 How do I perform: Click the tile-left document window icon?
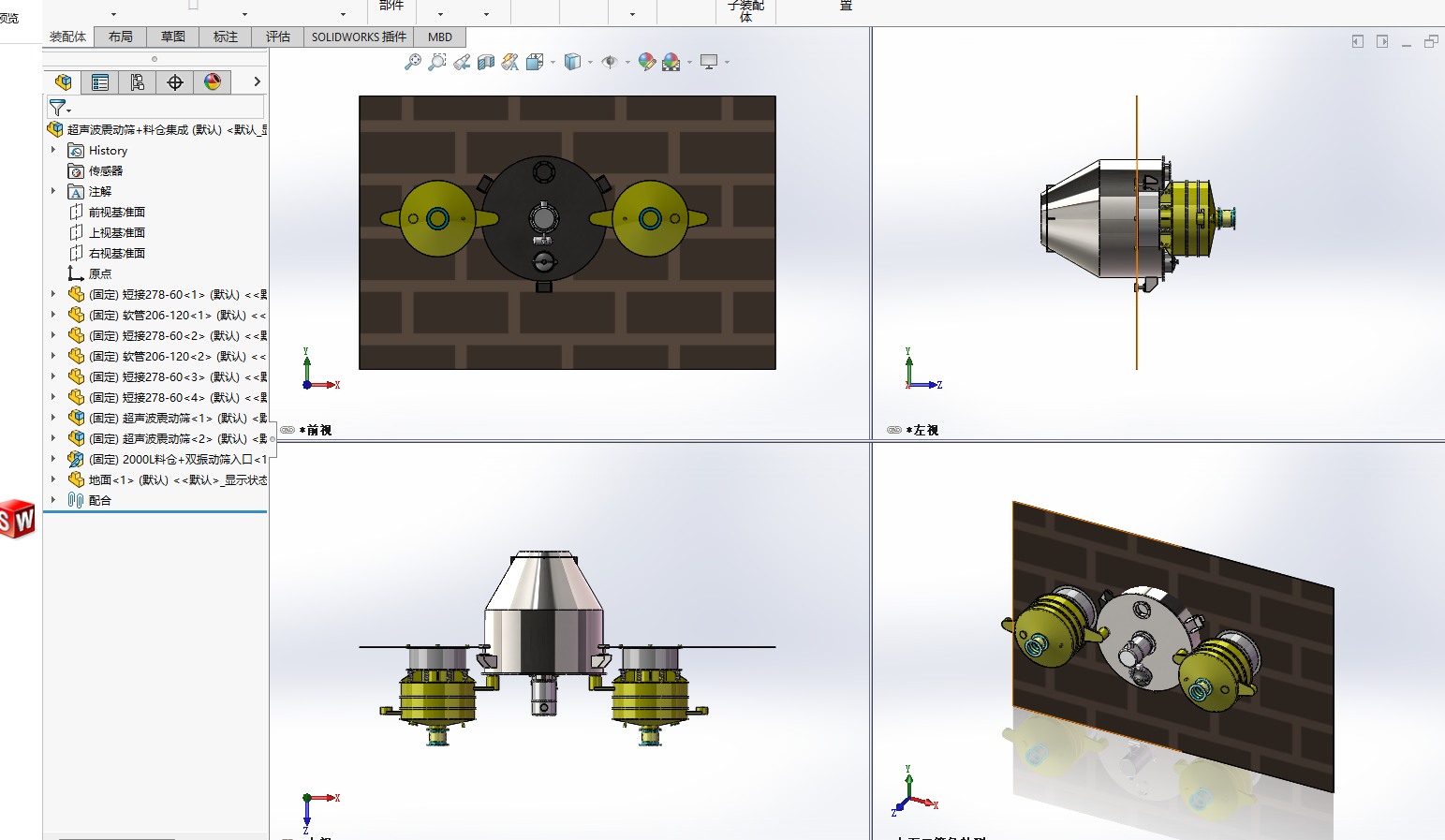click(1358, 41)
